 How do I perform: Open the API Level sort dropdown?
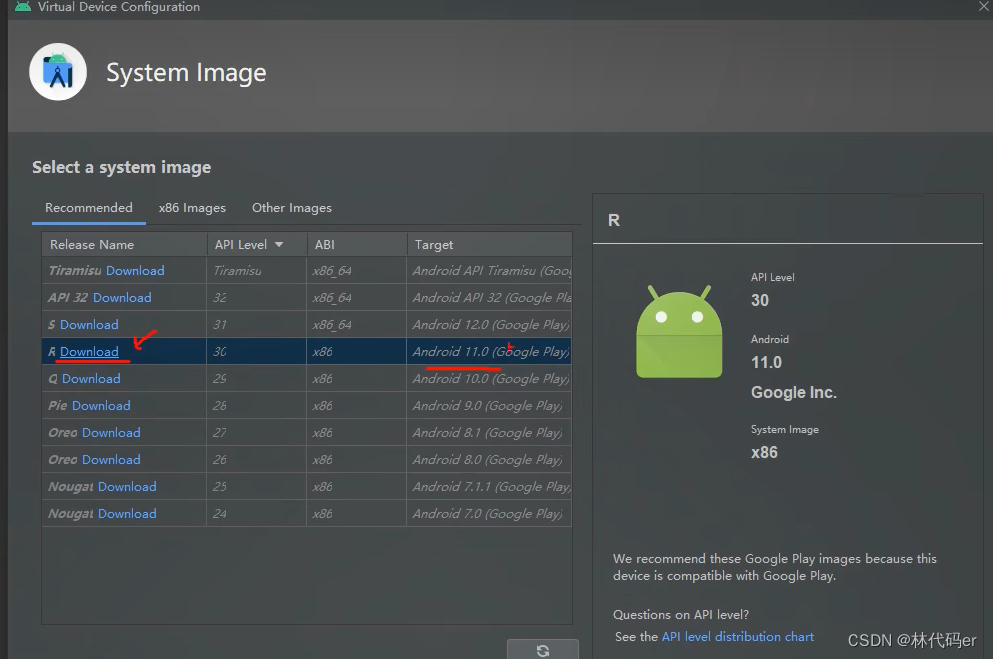277,244
